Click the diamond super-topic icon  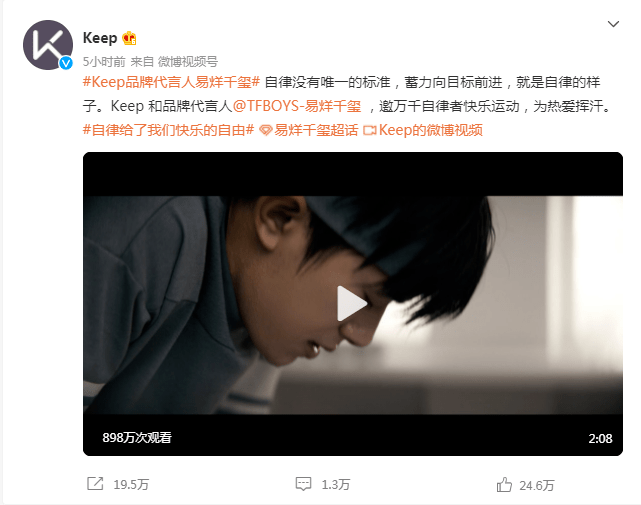click(266, 130)
